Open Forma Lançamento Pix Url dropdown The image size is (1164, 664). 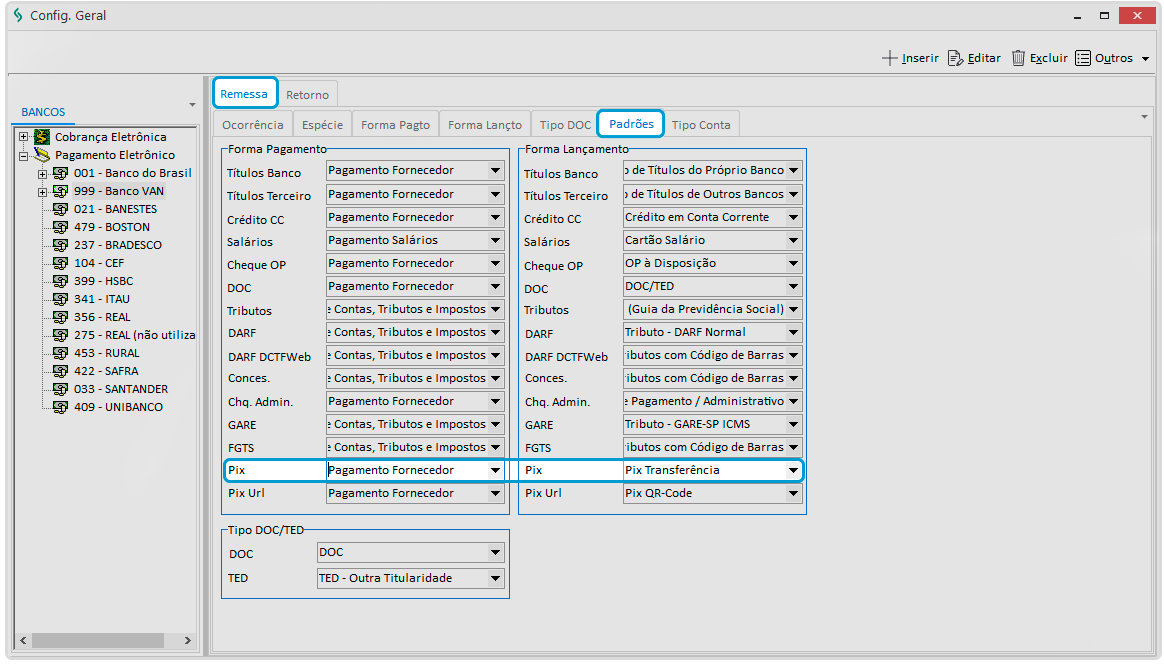pos(794,493)
